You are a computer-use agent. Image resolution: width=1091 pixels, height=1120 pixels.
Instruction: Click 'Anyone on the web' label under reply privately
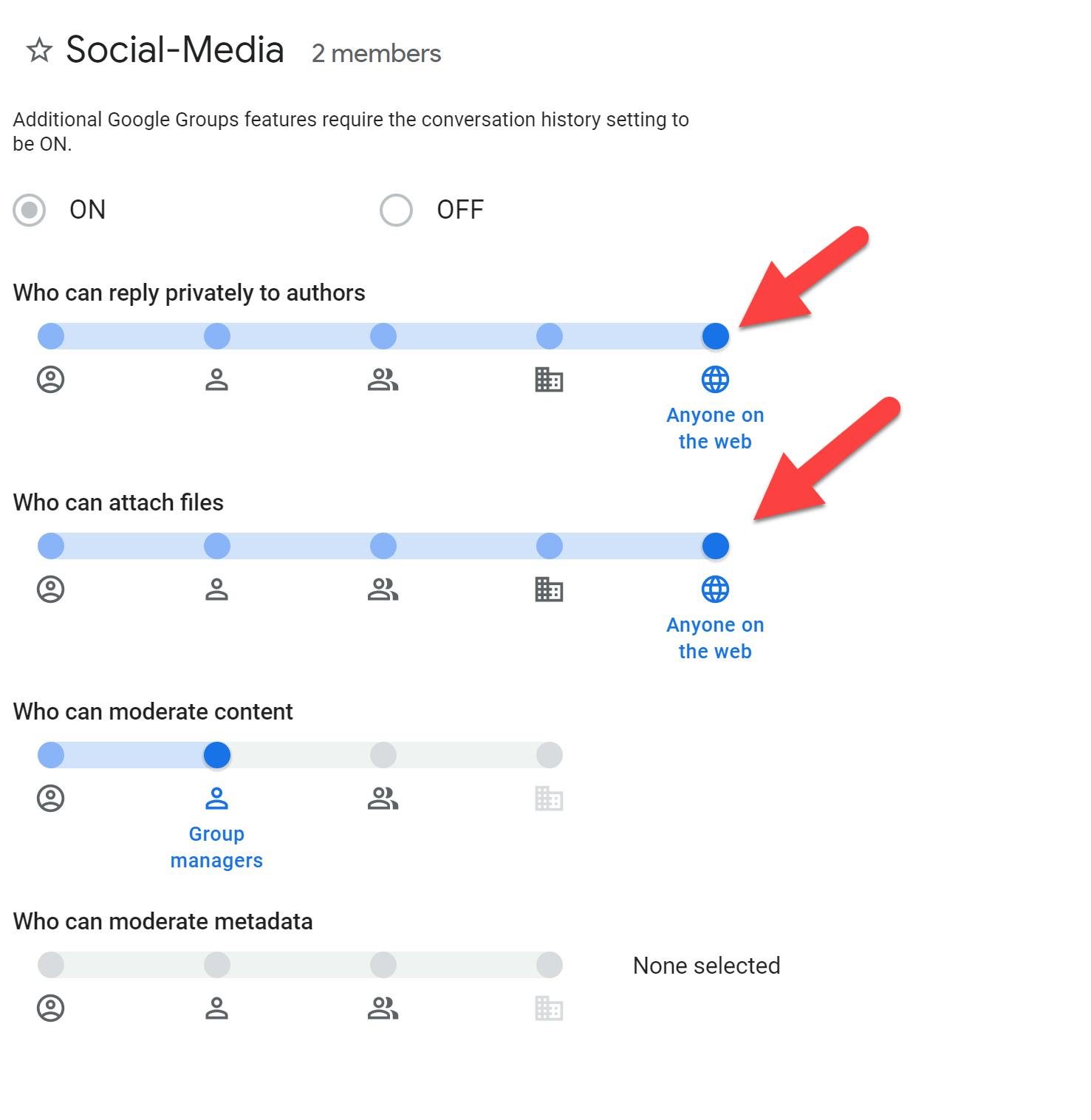(715, 428)
